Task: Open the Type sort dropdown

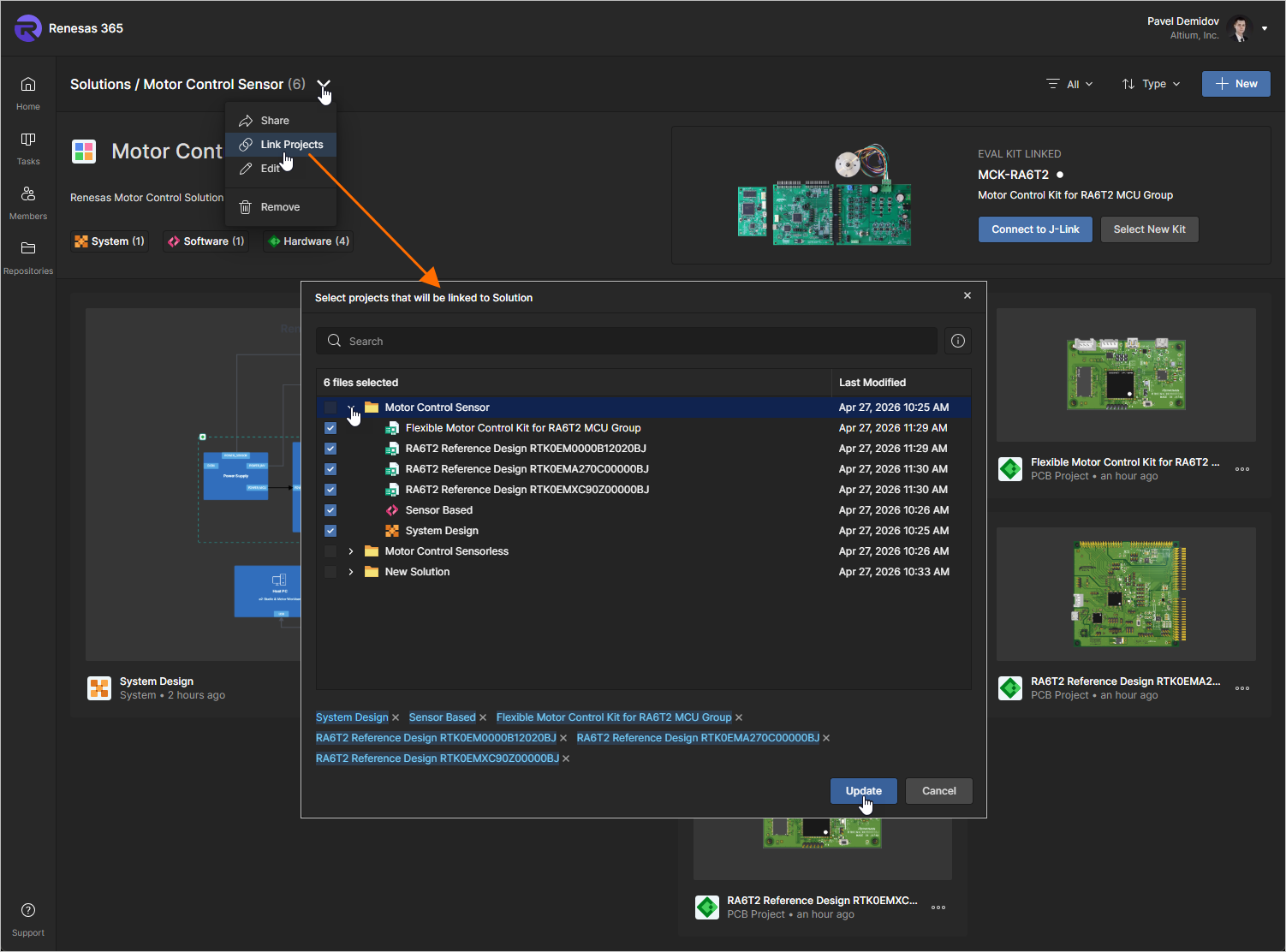Action: coord(1152,84)
